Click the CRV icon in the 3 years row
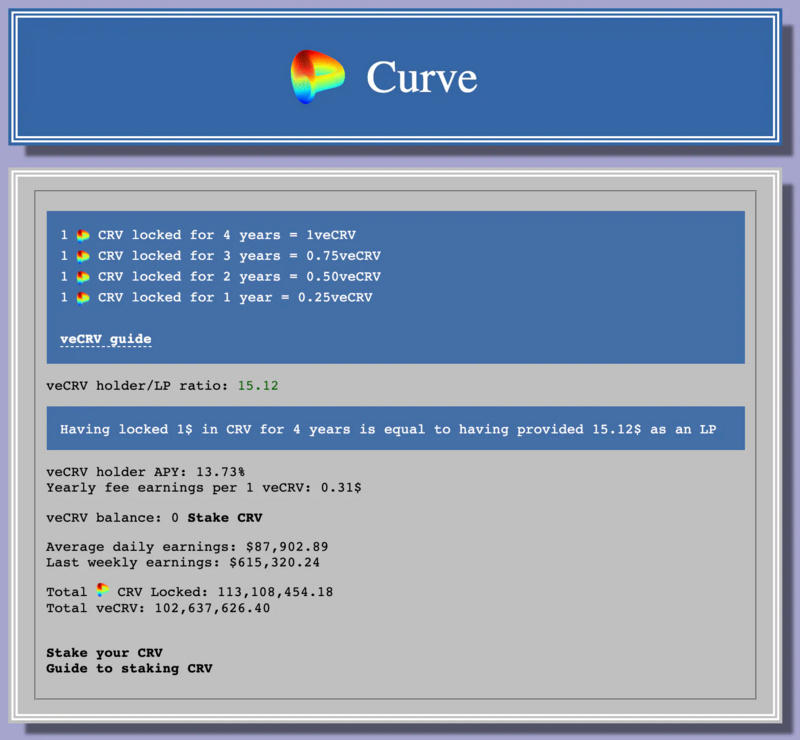 [x=83, y=256]
